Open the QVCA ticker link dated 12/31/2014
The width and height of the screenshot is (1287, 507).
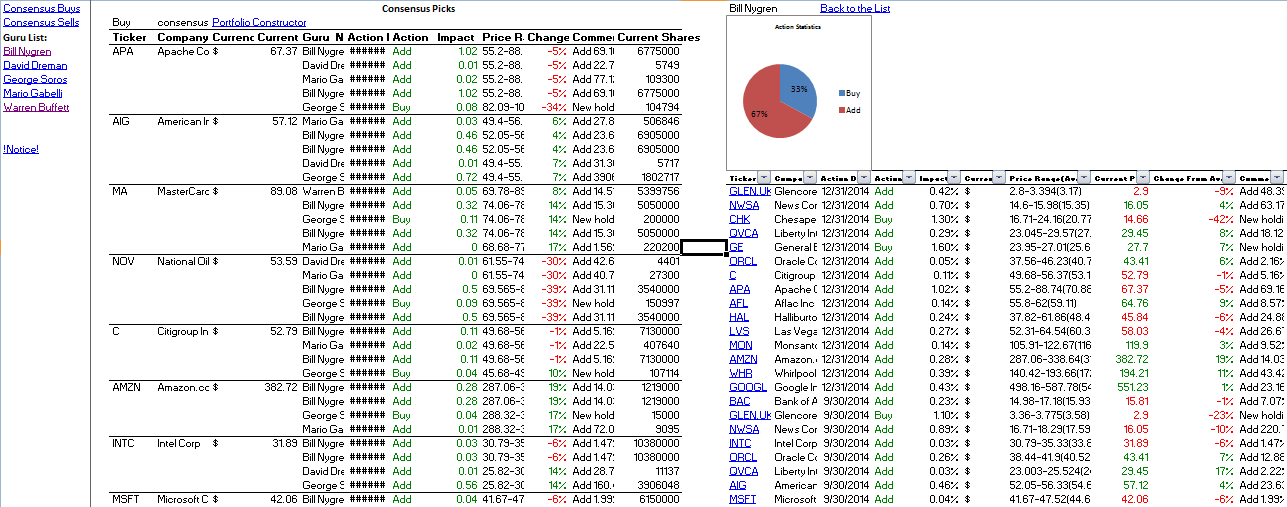click(743, 233)
